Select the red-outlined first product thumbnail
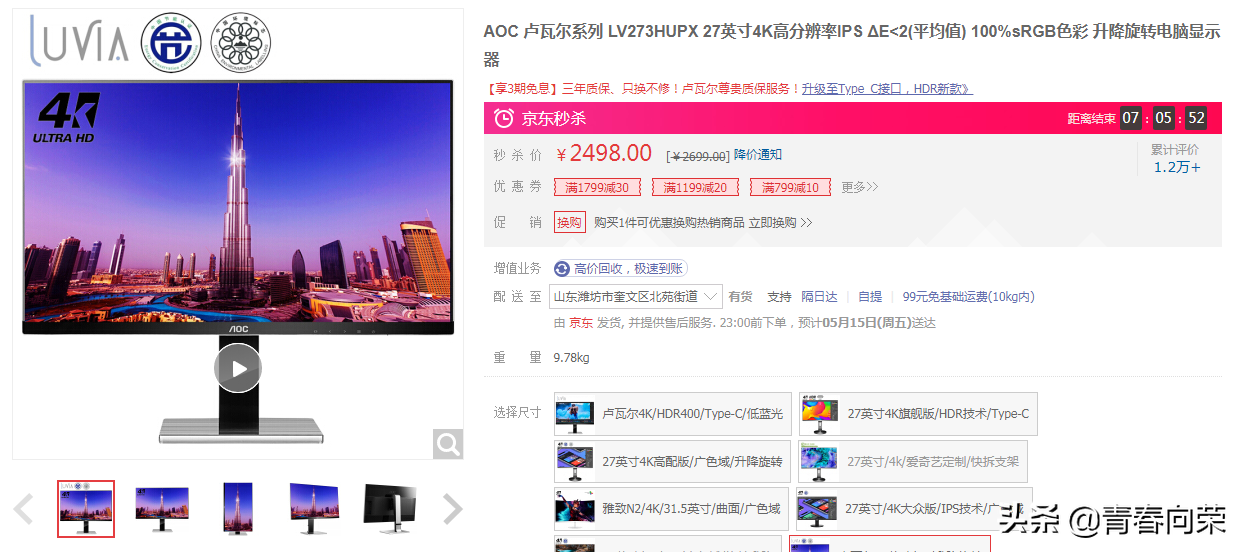 (86, 509)
